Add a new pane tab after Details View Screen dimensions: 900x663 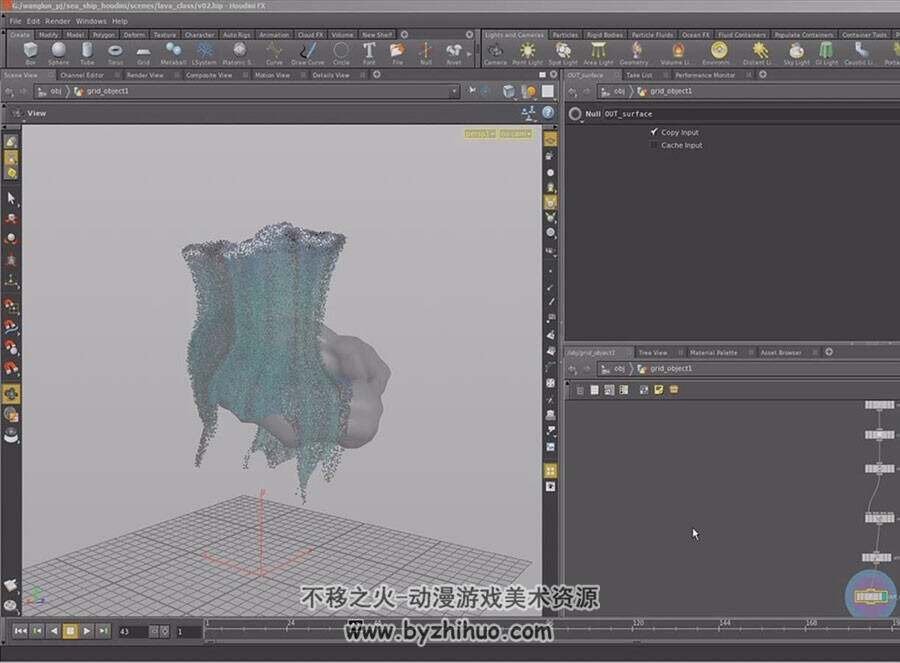pos(377,75)
